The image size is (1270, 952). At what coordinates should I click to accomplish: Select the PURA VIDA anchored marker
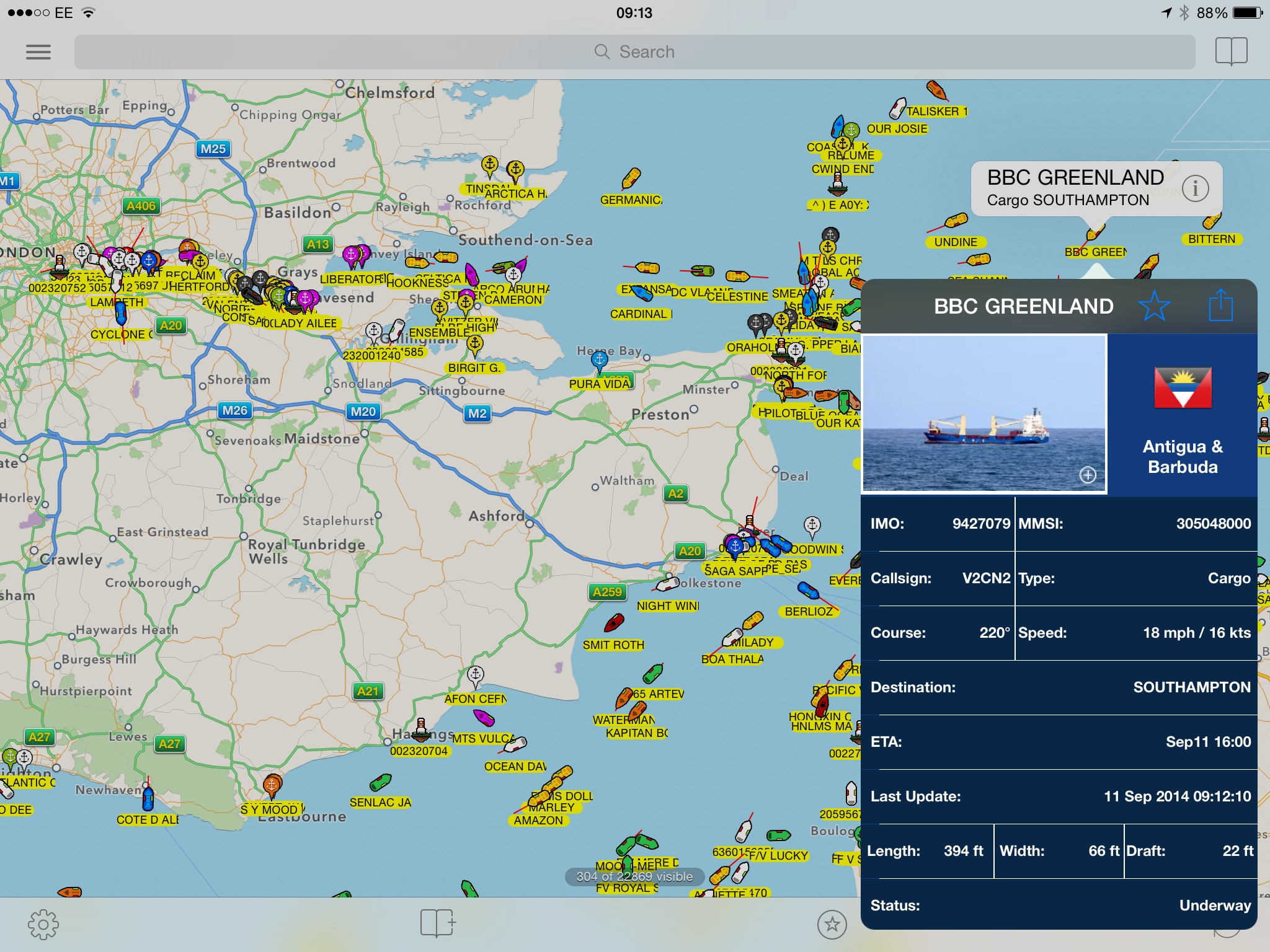pyautogui.click(x=599, y=361)
